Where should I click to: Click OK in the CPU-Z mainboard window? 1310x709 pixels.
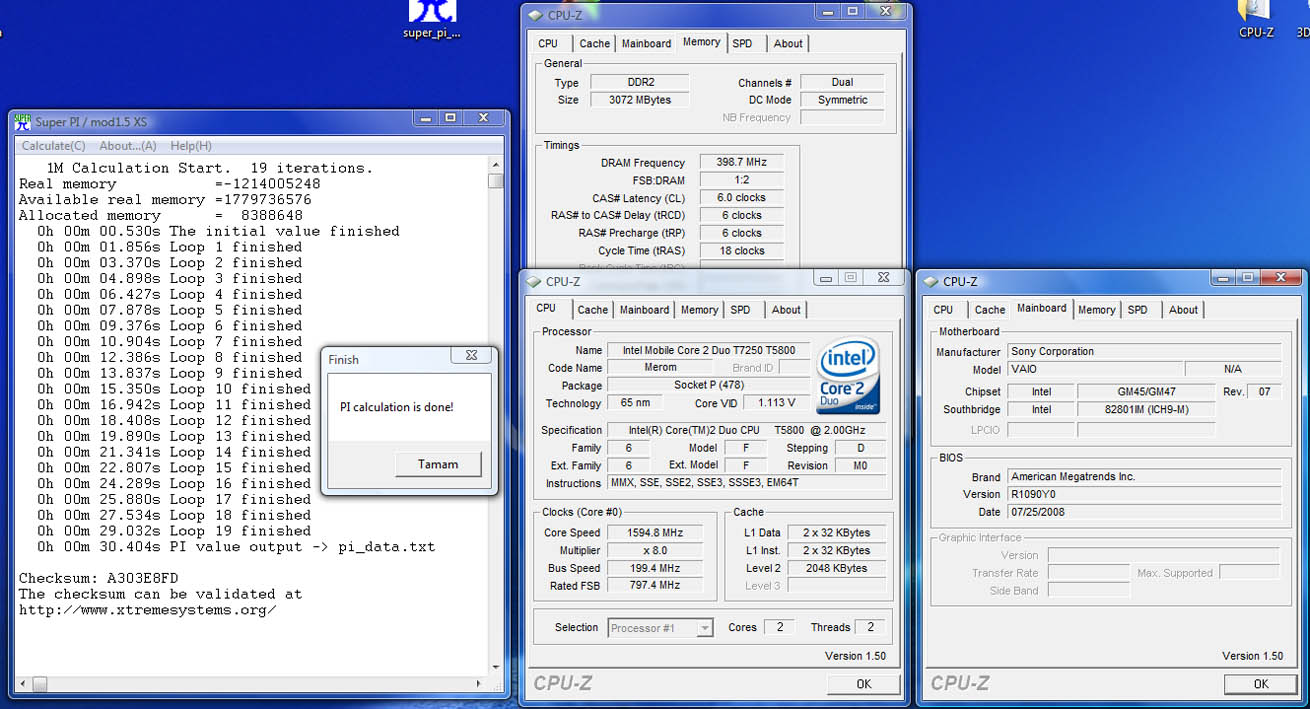point(1260,684)
